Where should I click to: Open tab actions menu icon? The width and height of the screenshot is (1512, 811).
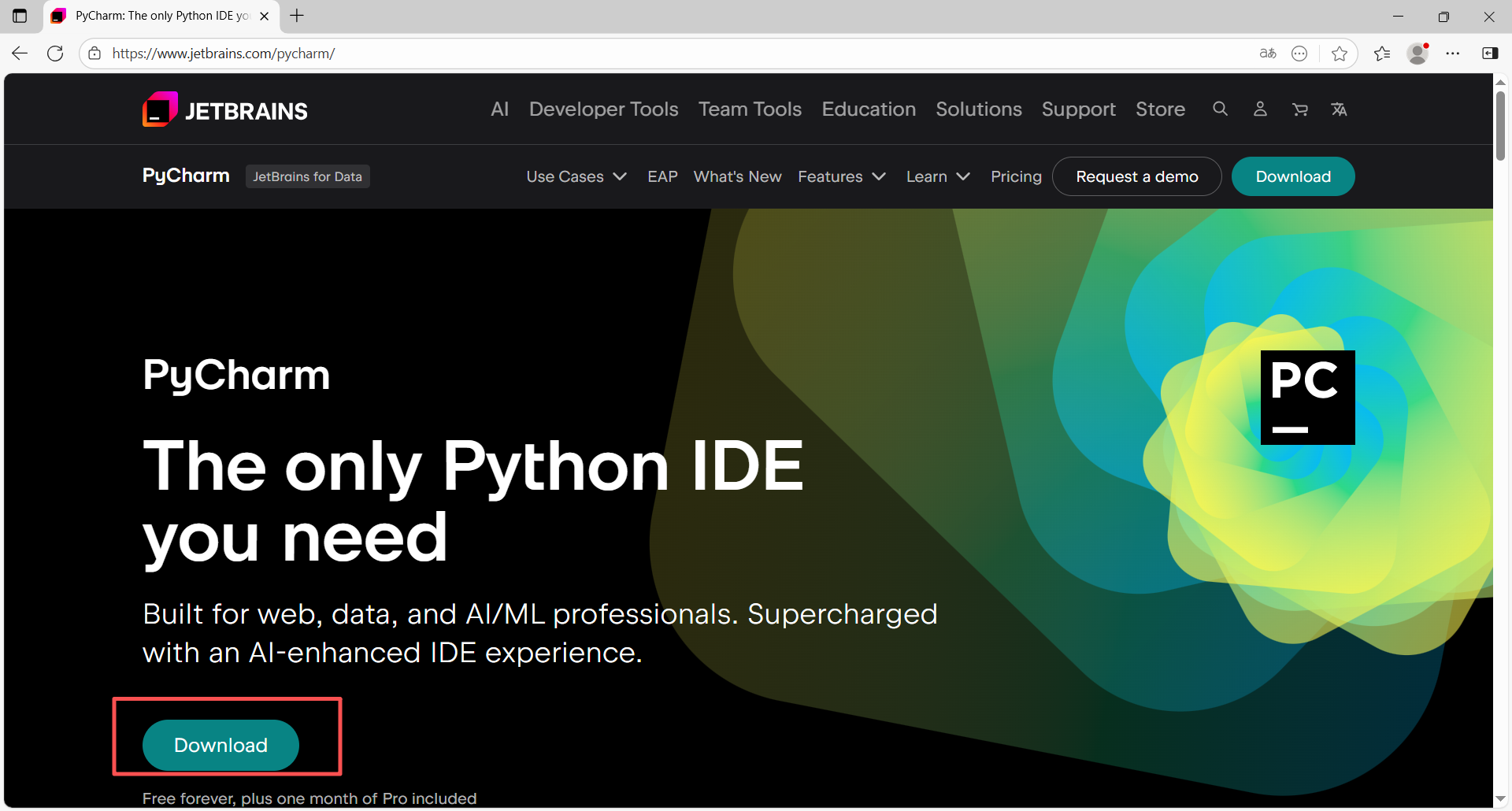click(20, 16)
